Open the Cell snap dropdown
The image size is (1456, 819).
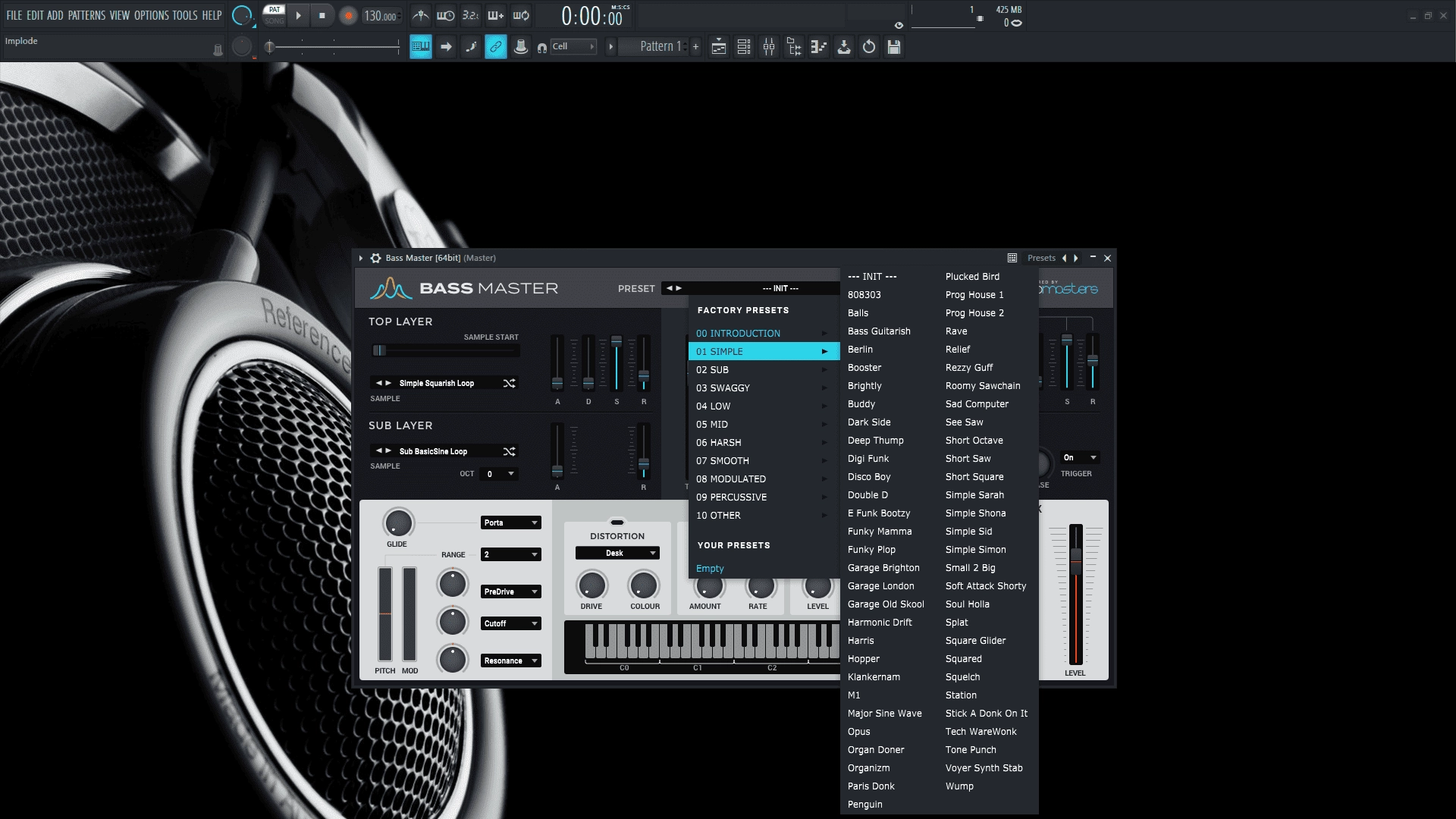click(x=573, y=47)
